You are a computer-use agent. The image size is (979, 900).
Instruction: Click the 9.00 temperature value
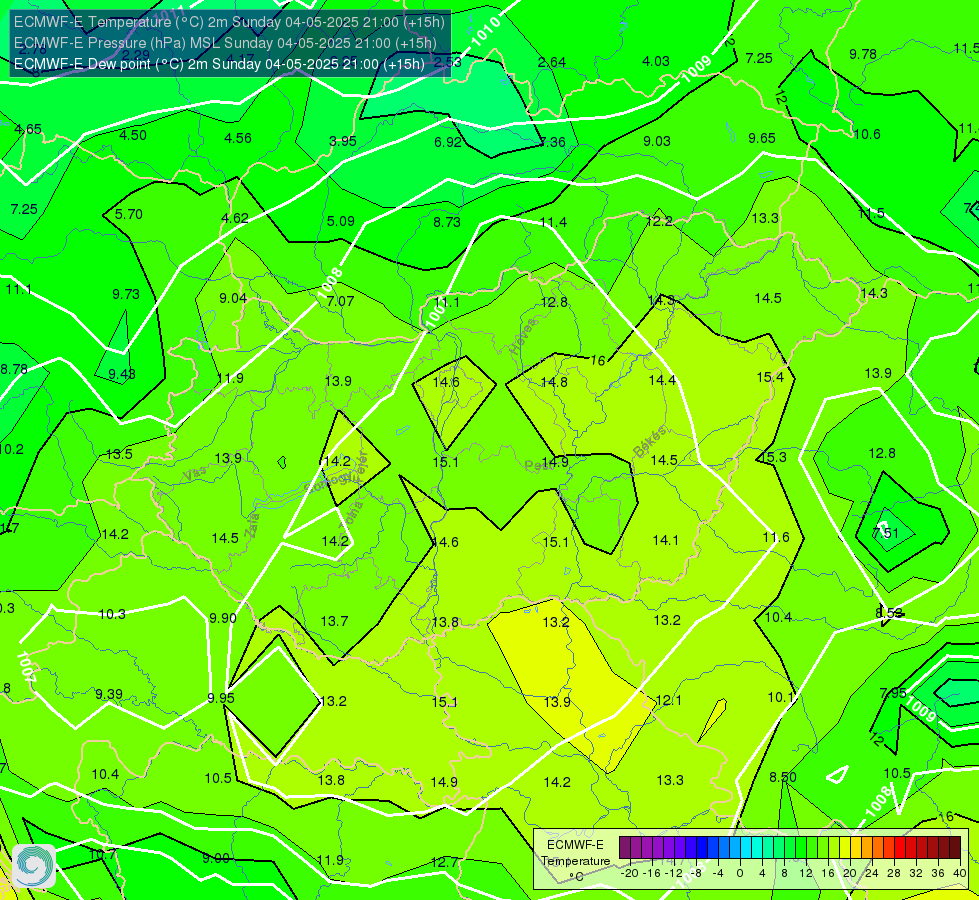(216, 858)
